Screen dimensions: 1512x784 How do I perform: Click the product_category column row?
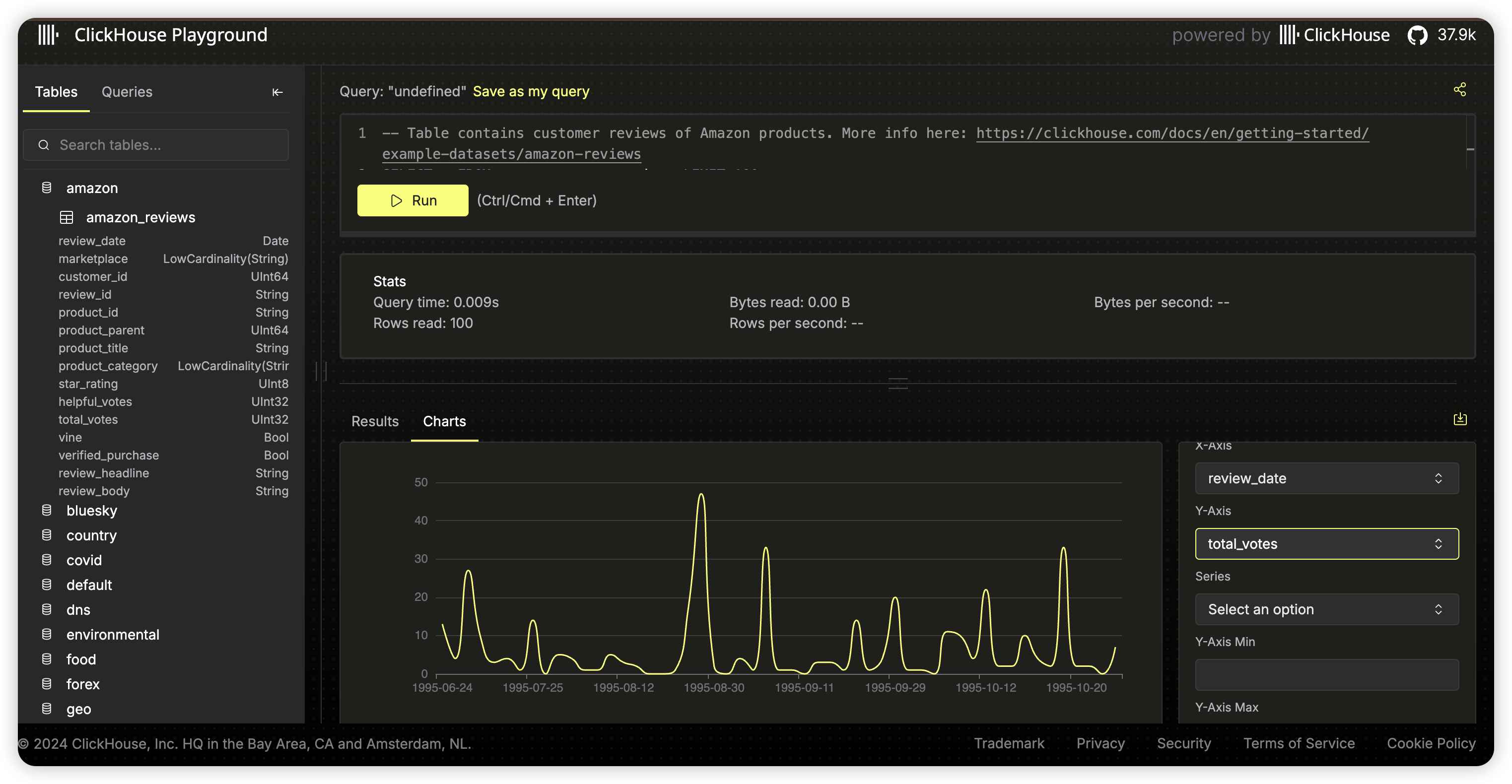(173, 366)
